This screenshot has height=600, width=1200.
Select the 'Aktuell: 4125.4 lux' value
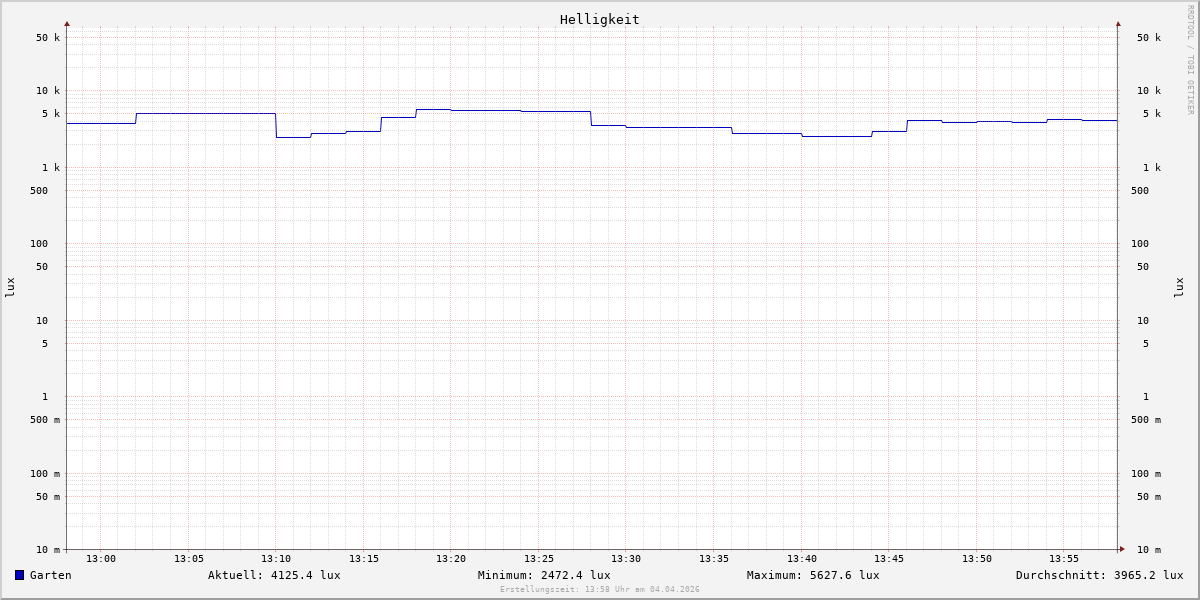click(274, 575)
